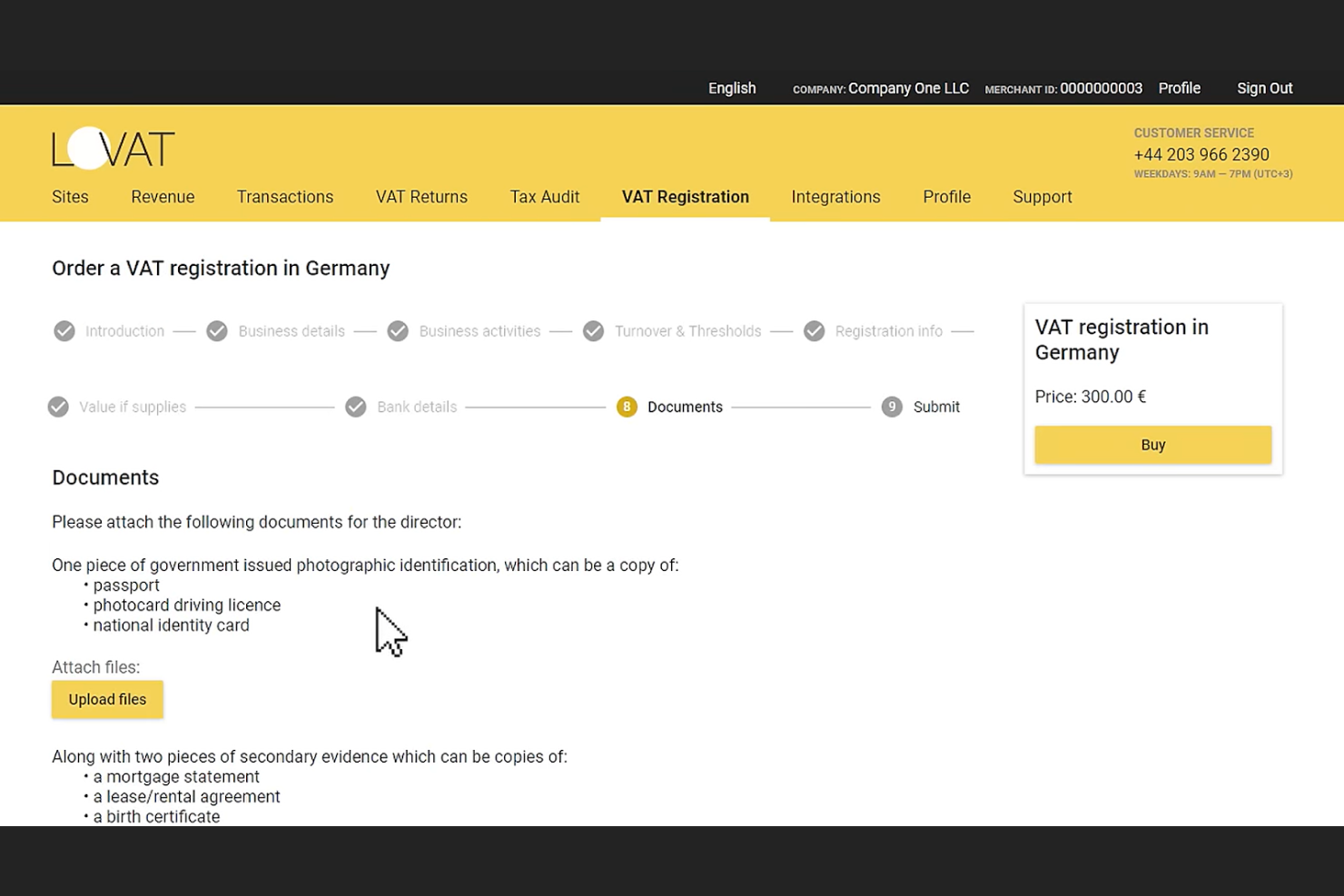Click the Buy button
This screenshot has height=896, width=1344.
tap(1152, 445)
